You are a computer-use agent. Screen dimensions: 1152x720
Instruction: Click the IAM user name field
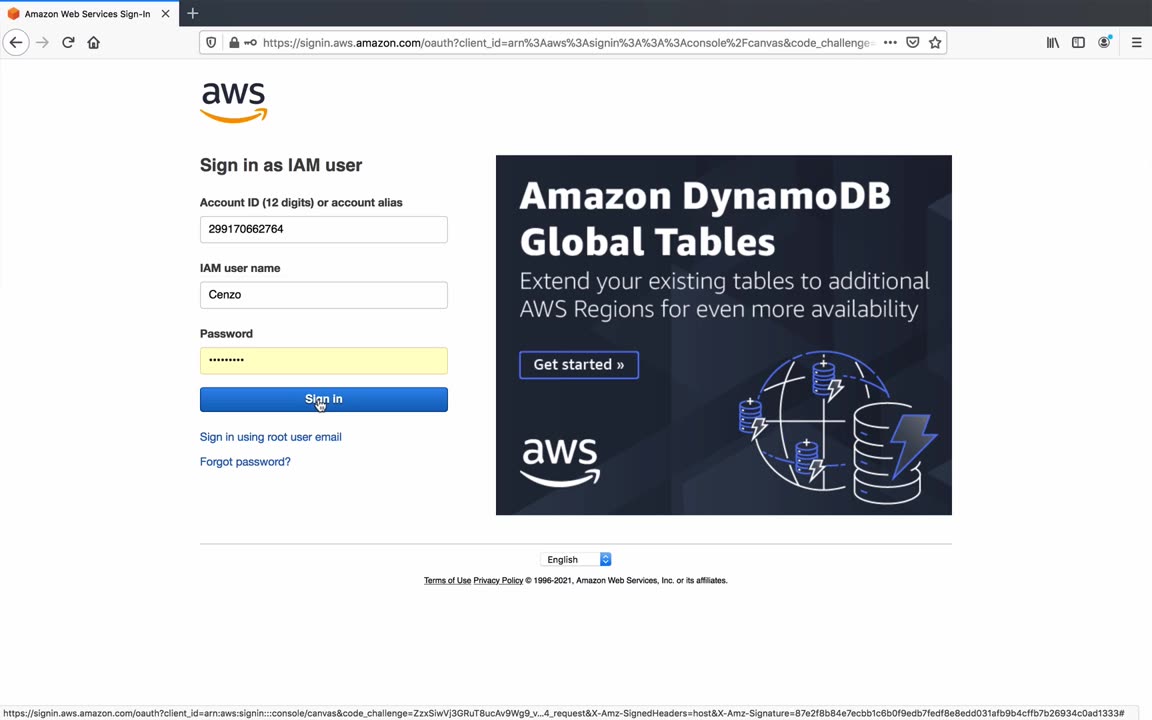(x=323, y=295)
